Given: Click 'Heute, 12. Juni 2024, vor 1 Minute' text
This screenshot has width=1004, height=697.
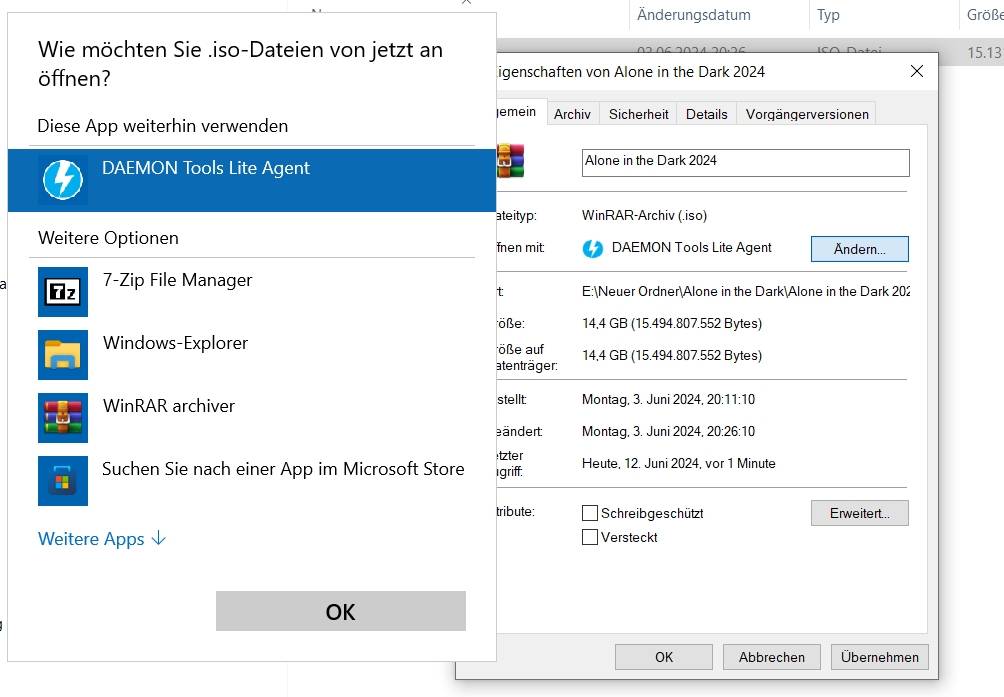Looking at the screenshot, I should tap(679, 463).
